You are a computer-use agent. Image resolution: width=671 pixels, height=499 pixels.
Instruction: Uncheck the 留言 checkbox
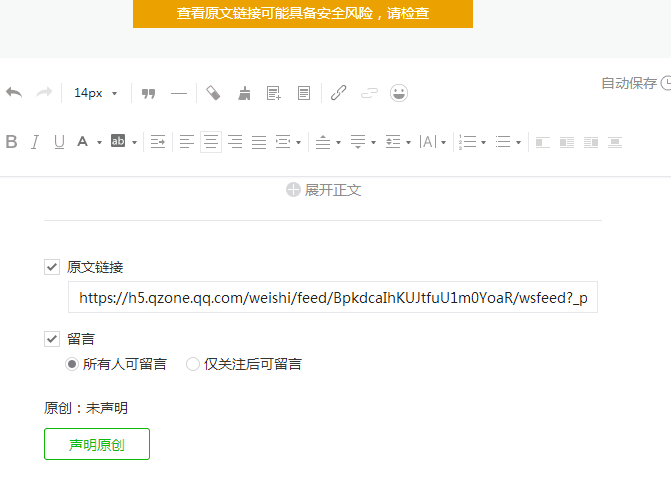tap(52, 339)
